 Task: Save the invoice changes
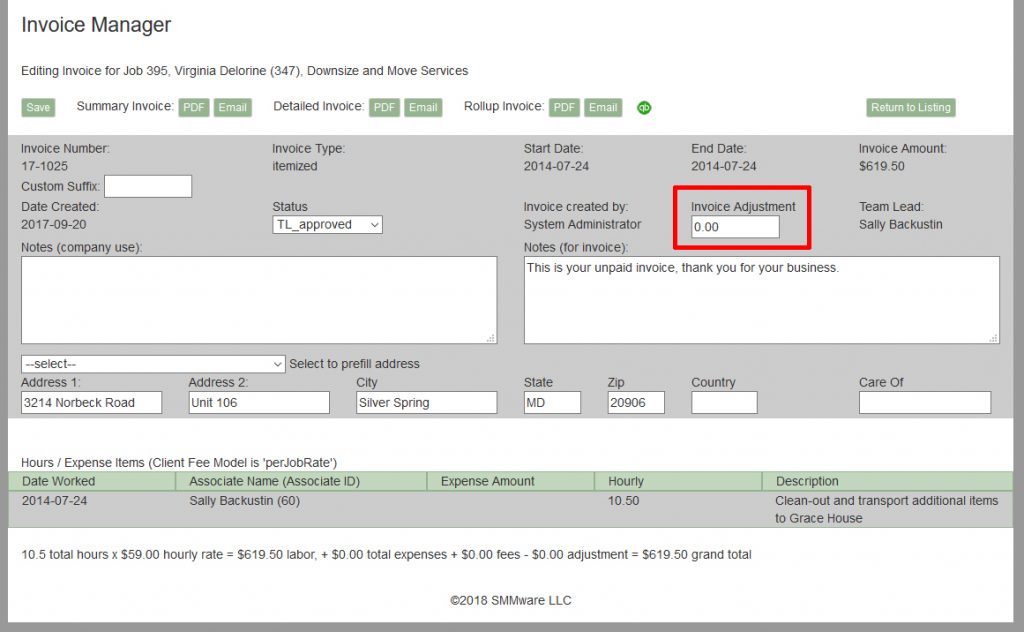[38, 107]
